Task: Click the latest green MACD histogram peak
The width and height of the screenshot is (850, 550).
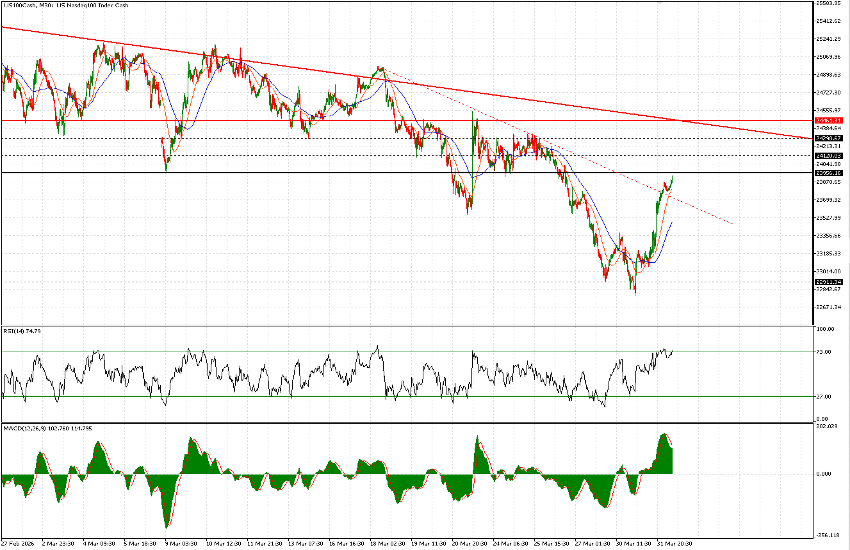Action: tap(662, 437)
